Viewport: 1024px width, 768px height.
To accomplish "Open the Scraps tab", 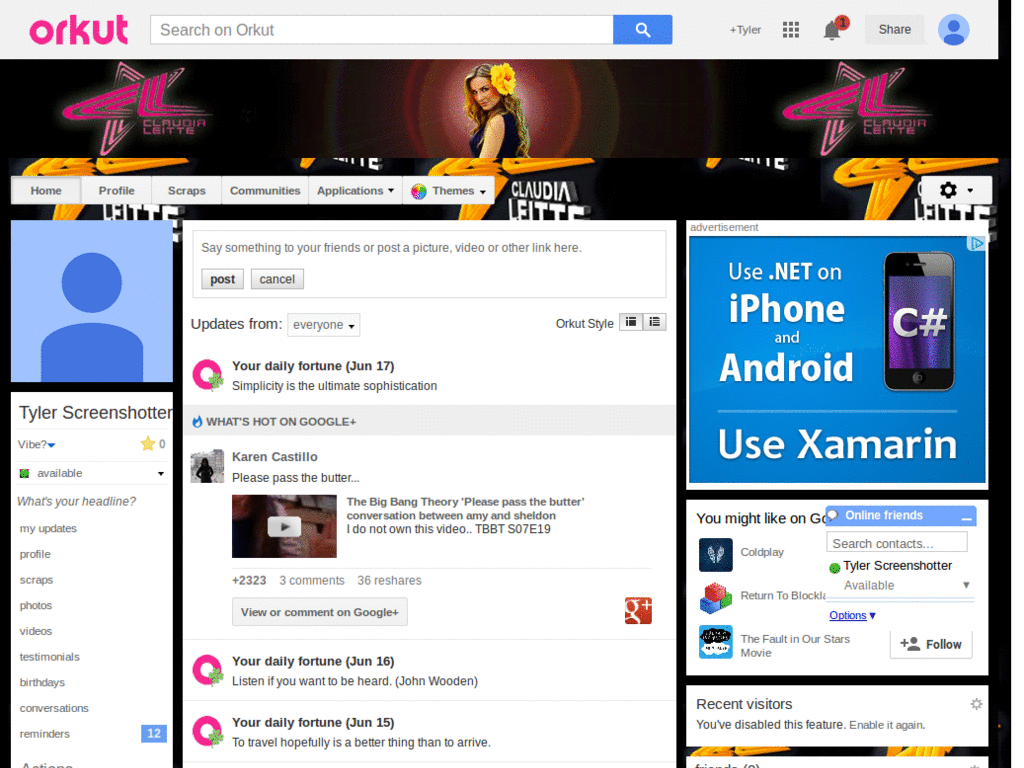I will pos(186,191).
